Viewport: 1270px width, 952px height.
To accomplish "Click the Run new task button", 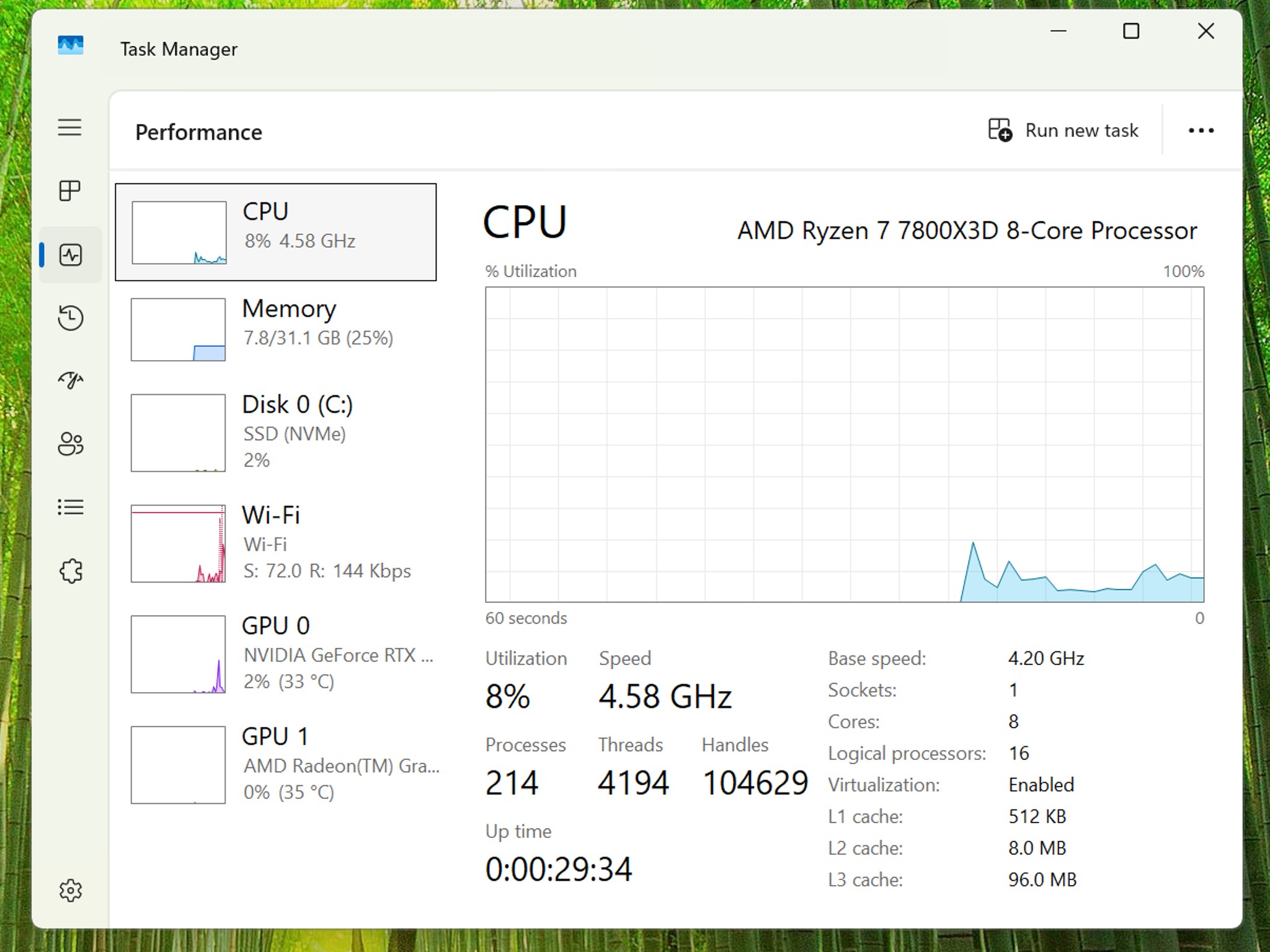I will pos(1063,131).
